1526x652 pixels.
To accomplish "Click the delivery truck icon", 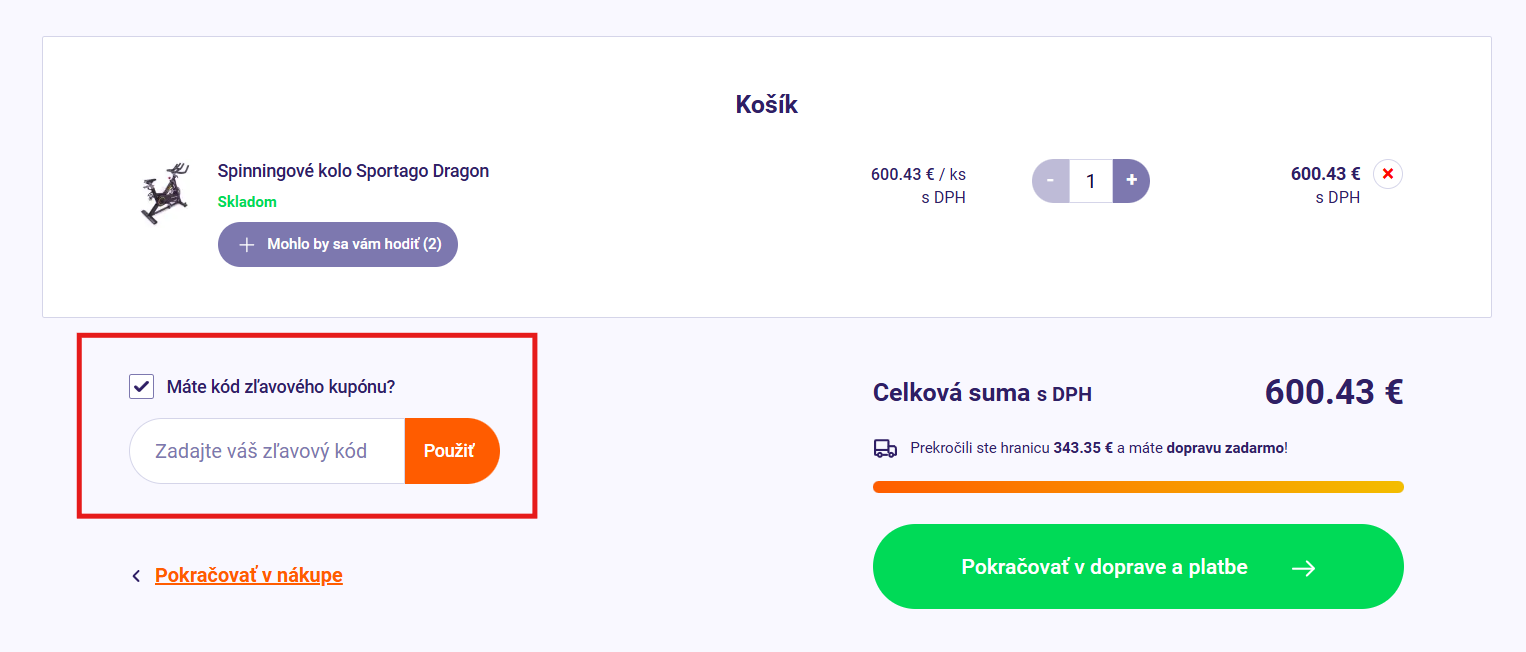I will point(885,448).
